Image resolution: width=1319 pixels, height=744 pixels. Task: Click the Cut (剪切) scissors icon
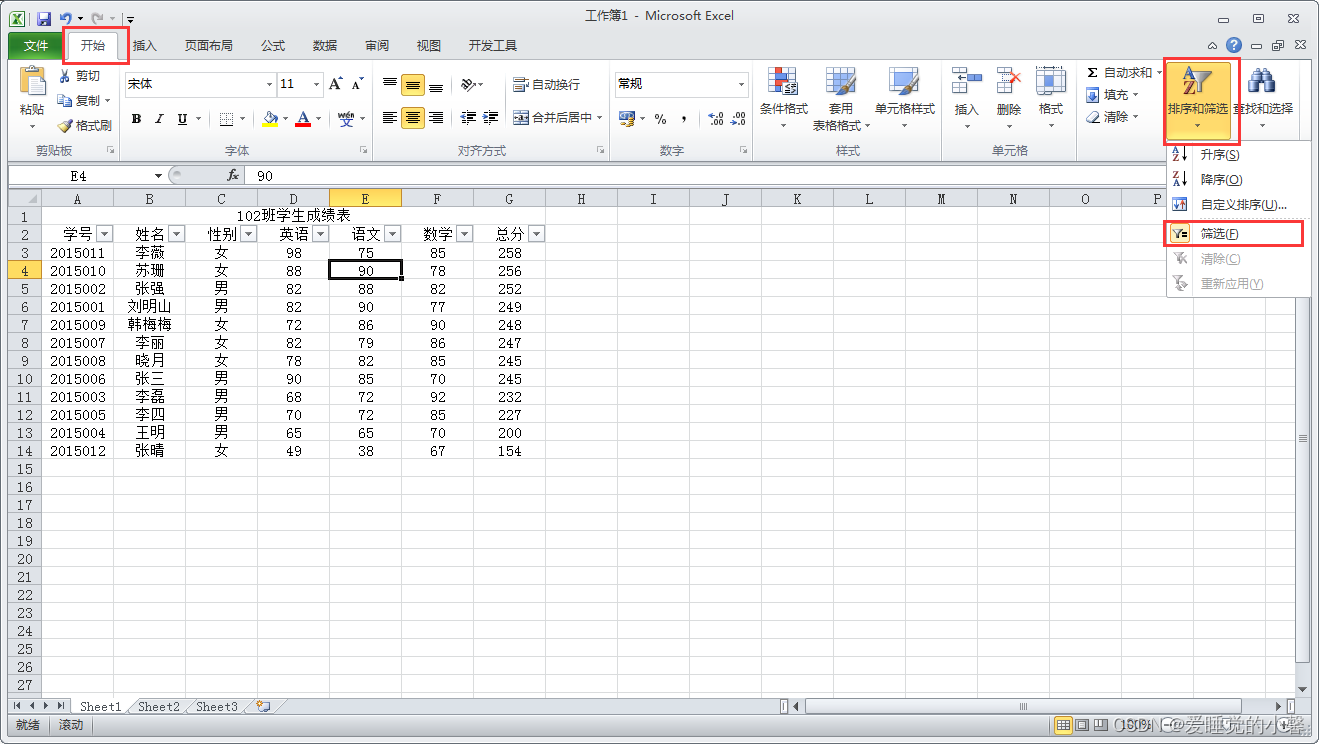[66, 76]
